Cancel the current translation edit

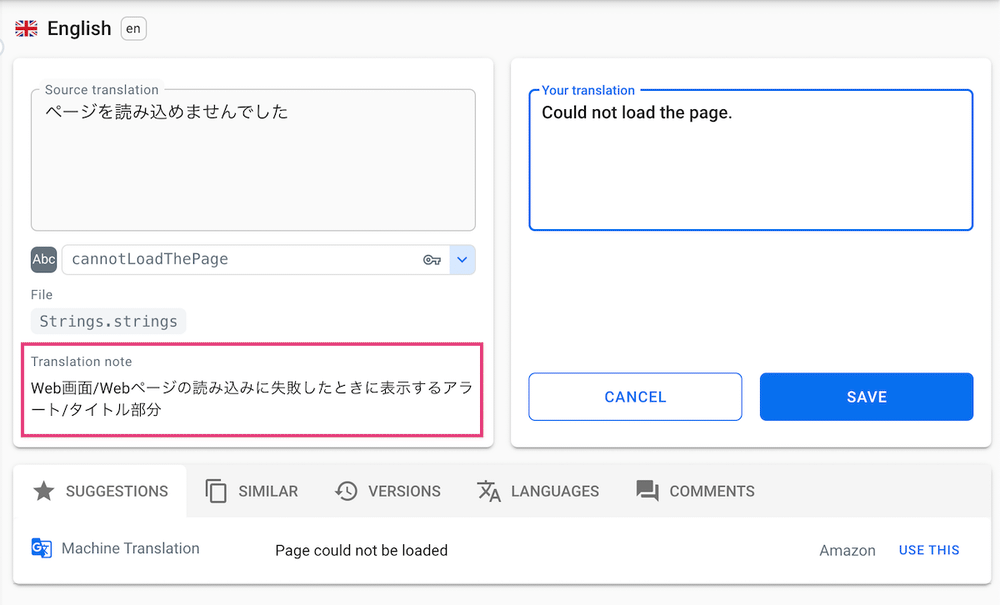634,396
